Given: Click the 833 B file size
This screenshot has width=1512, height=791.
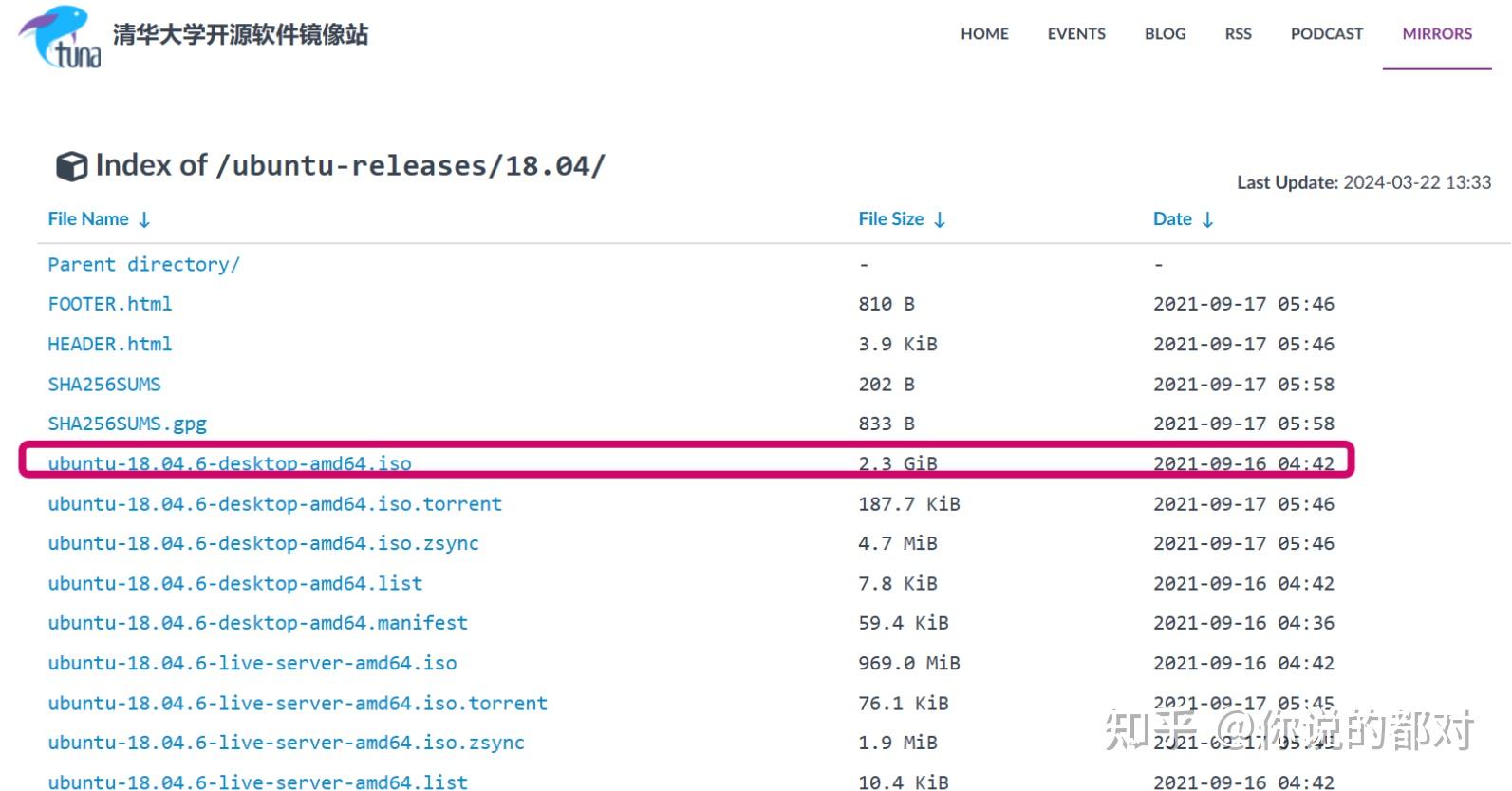Looking at the screenshot, I should point(887,424).
